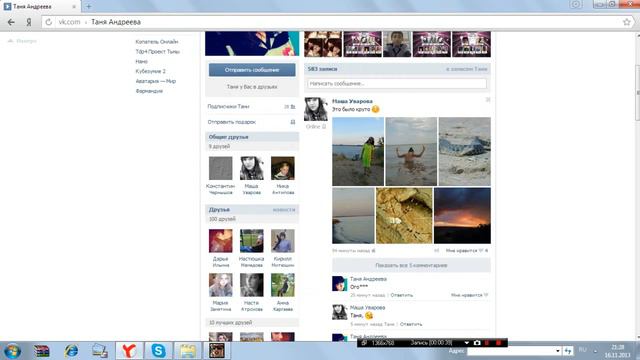Open Кирилл Мотяшин's friend avatar

point(282,241)
